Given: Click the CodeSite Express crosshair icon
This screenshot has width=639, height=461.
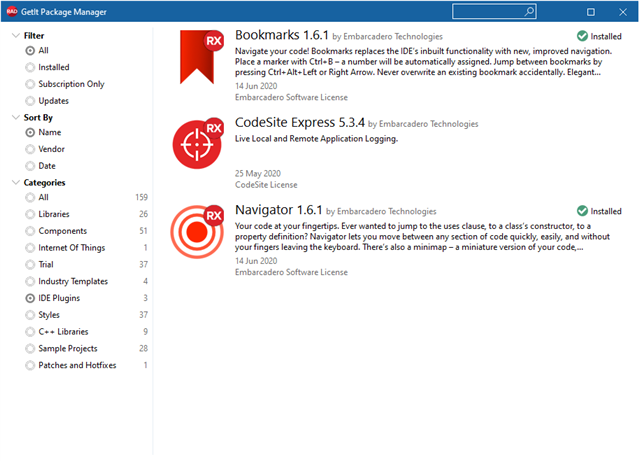Looking at the screenshot, I should coord(197,144).
